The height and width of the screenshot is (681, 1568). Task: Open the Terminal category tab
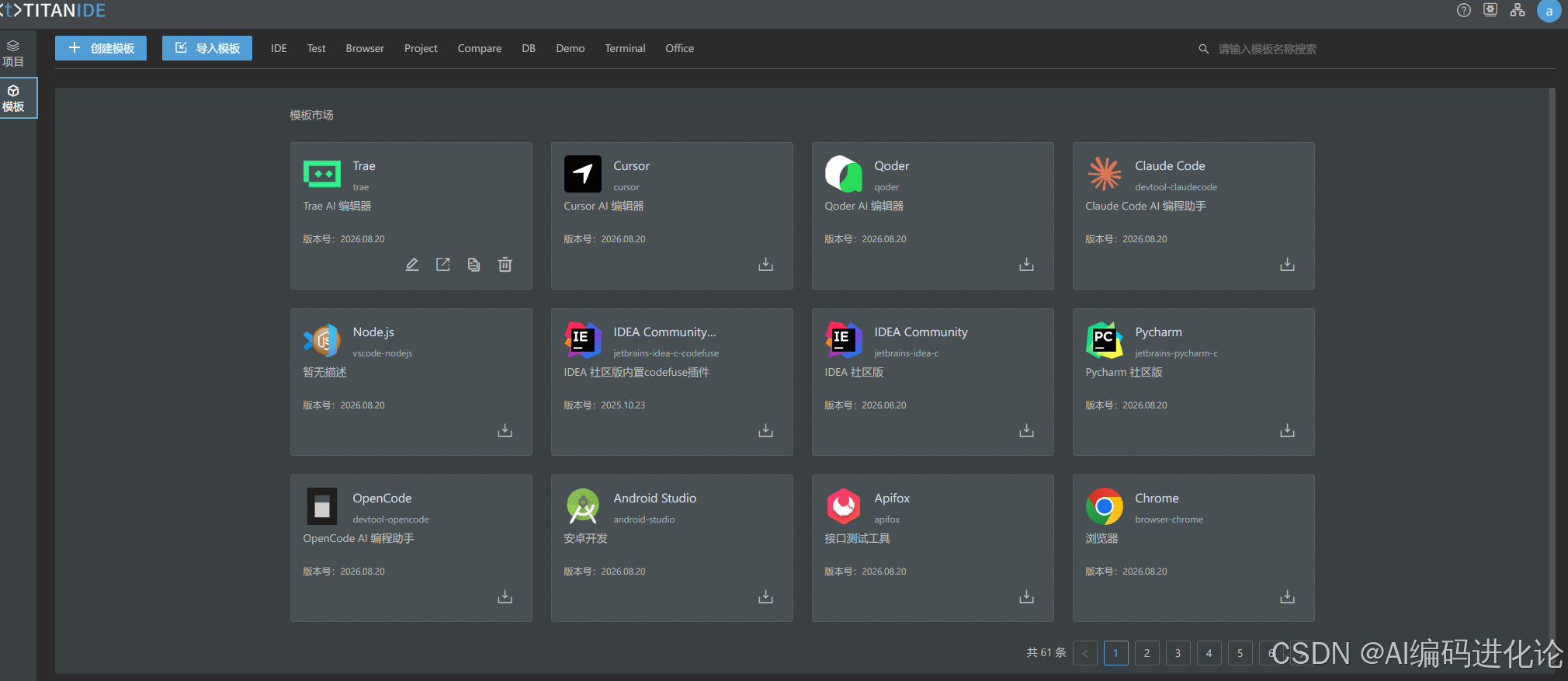pos(625,48)
